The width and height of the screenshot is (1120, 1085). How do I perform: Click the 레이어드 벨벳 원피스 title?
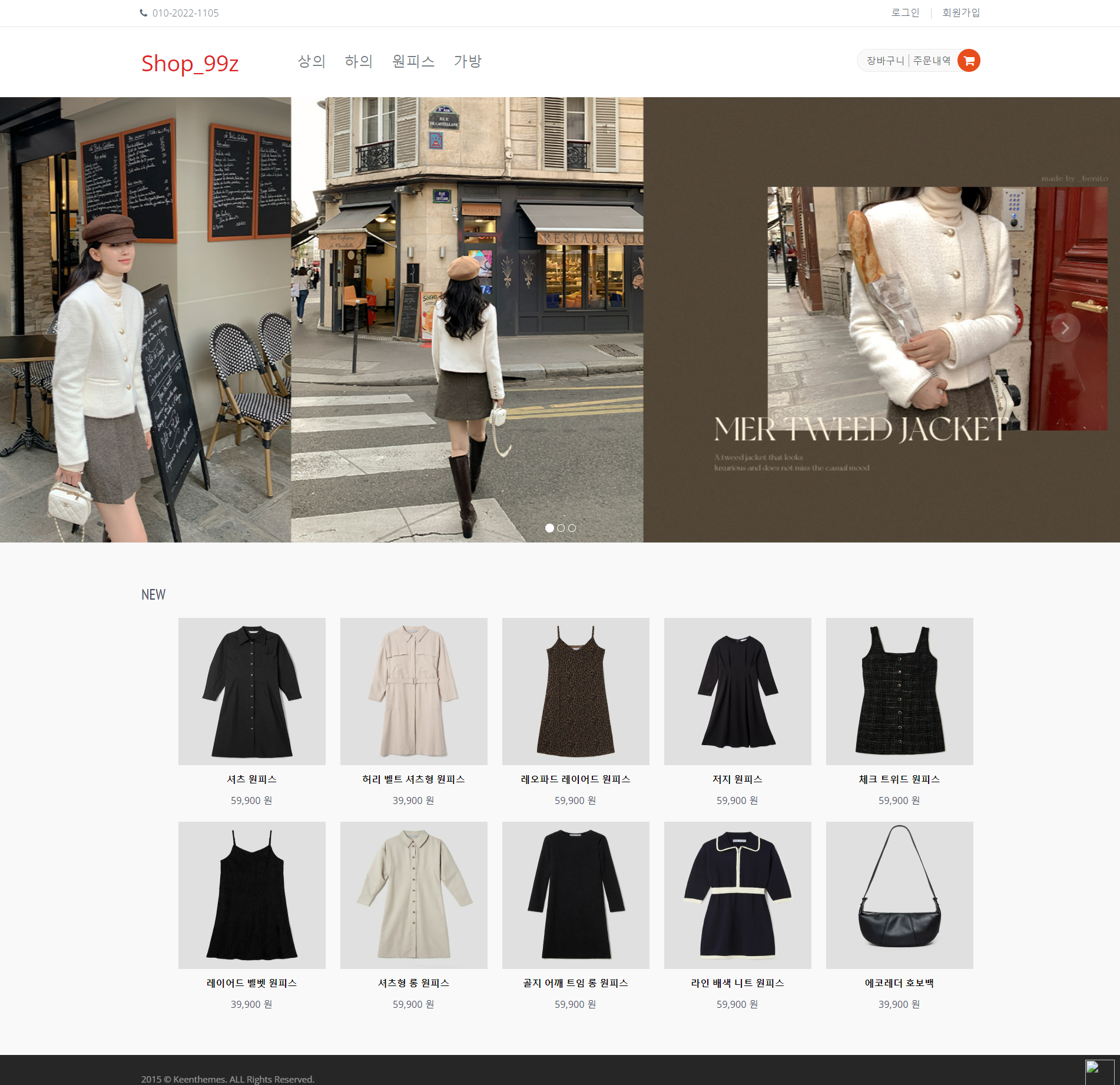point(252,983)
